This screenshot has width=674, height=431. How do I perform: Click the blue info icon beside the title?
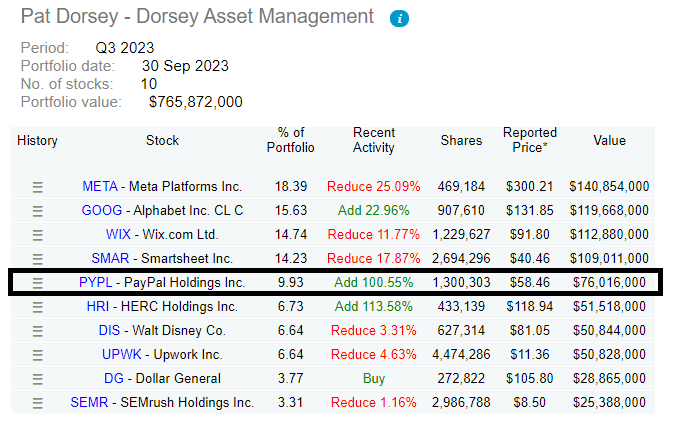coord(399,19)
